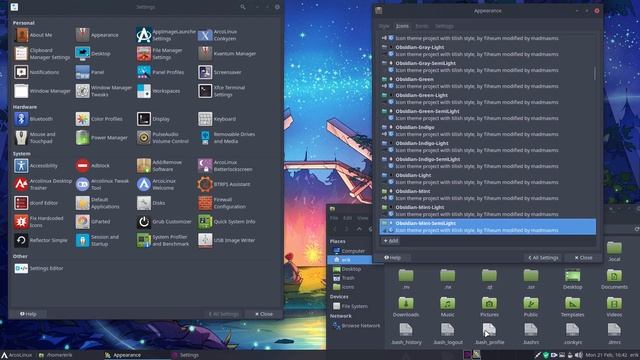Open Grub Customizer
The width and height of the screenshot is (640, 360).
[x=164, y=222]
